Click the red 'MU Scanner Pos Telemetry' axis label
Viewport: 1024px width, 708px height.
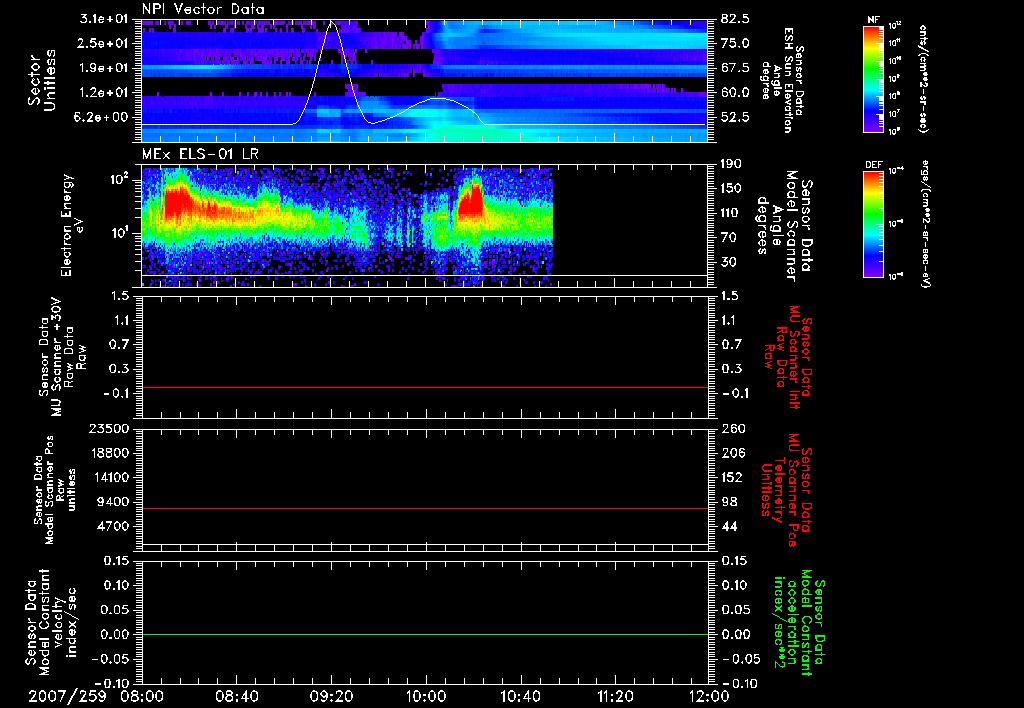point(786,490)
